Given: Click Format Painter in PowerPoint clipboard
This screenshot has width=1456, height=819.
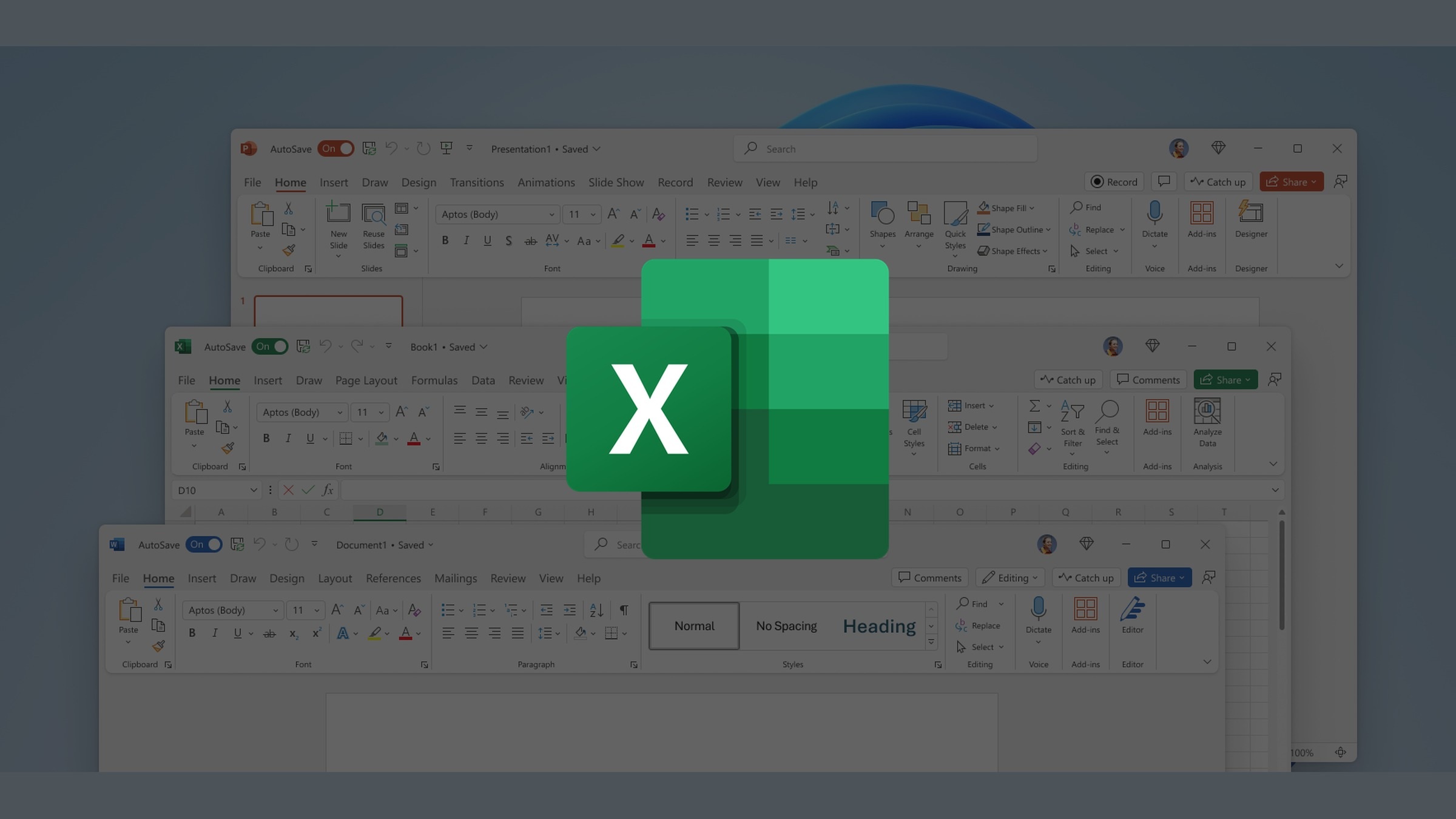Looking at the screenshot, I should tap(289, 250).
